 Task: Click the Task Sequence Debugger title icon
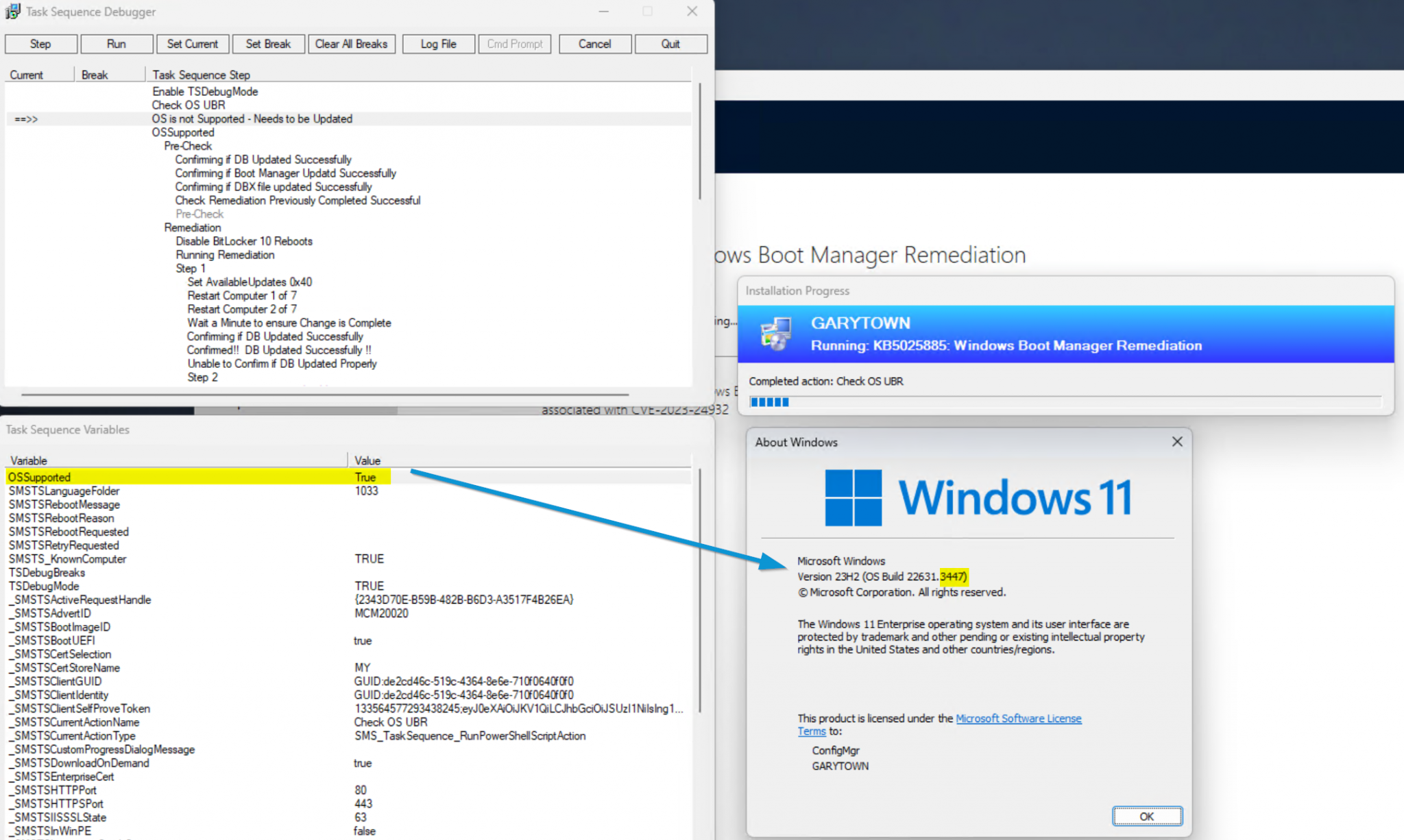pos(13,11)
